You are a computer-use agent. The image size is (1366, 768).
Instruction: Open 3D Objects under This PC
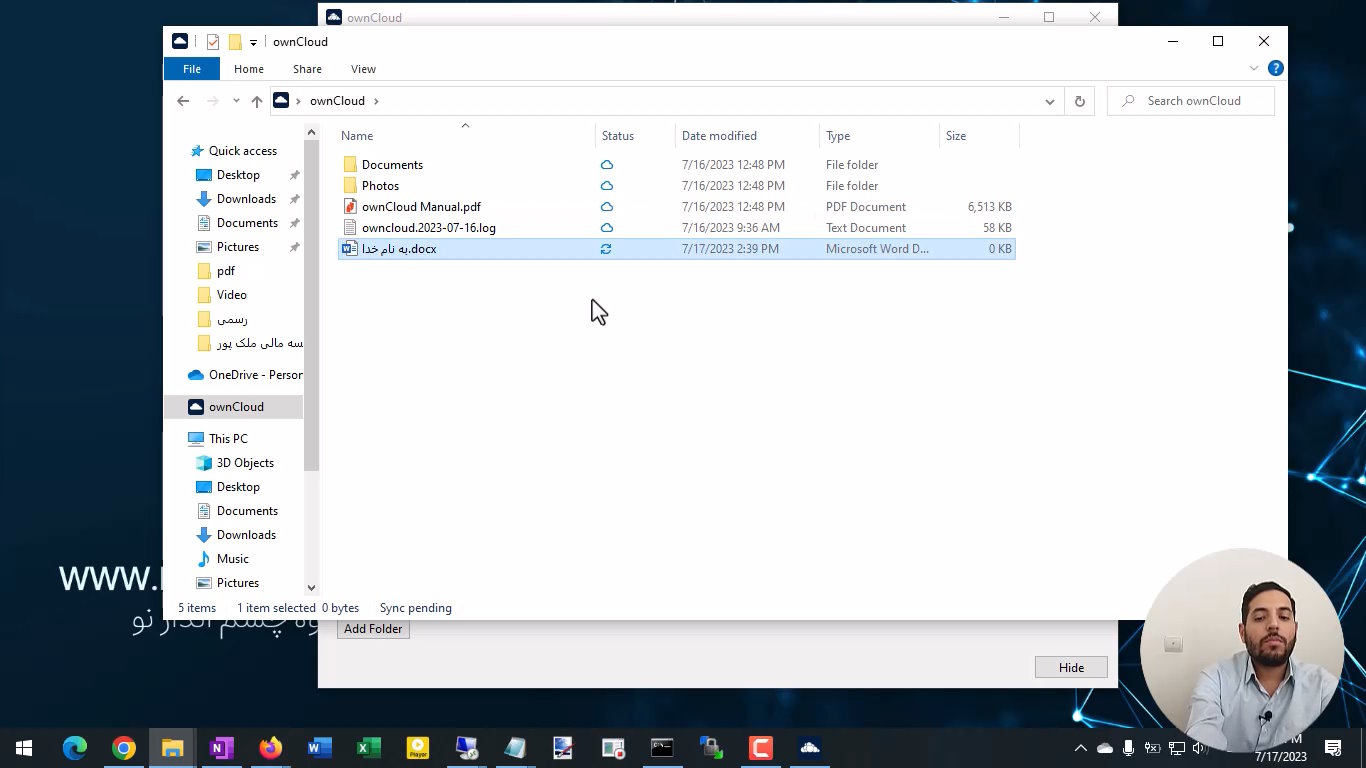pyautogui.click(x=245, y=463)
